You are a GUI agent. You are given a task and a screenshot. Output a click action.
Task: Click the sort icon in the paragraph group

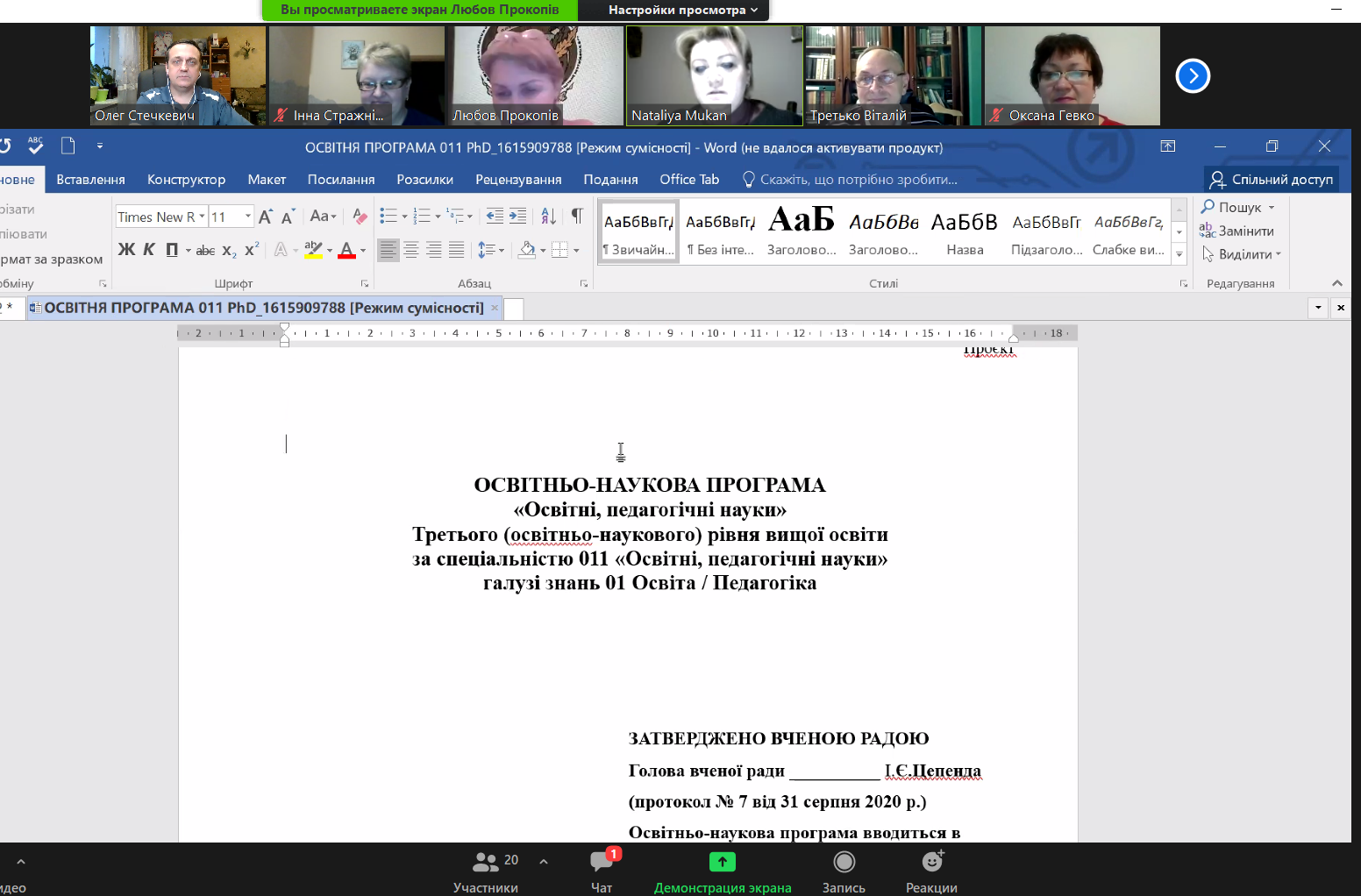point(548,216)
